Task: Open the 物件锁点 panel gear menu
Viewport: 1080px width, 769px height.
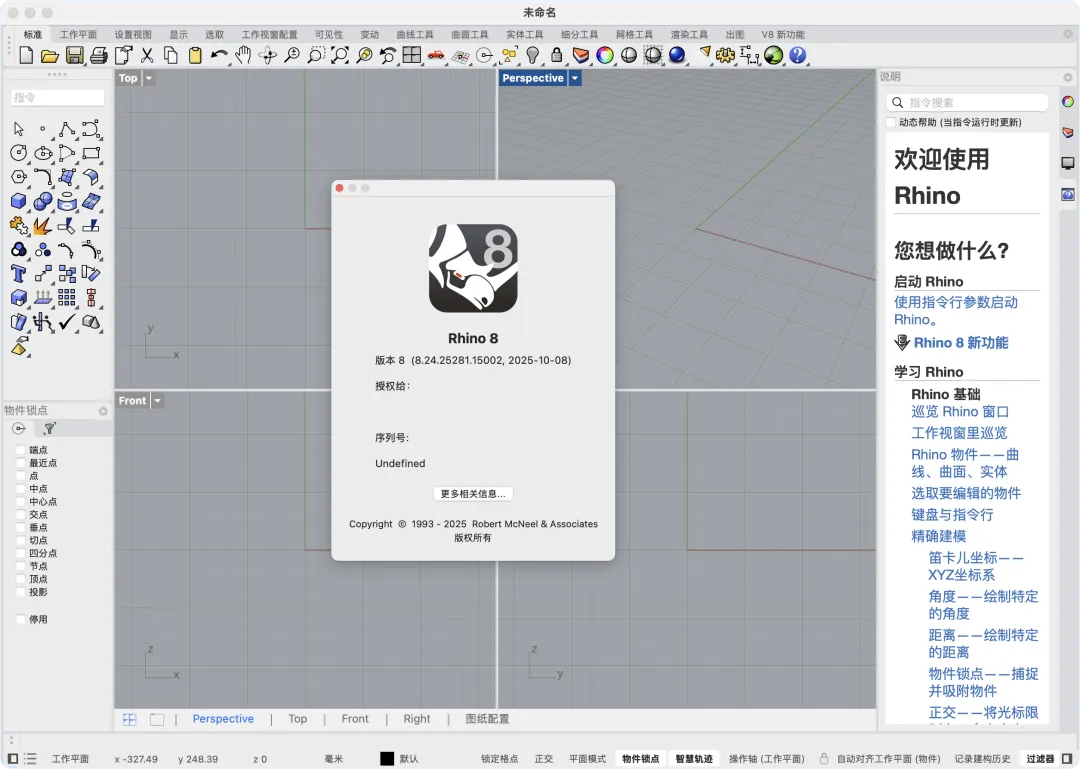Action: click(103, 411)
